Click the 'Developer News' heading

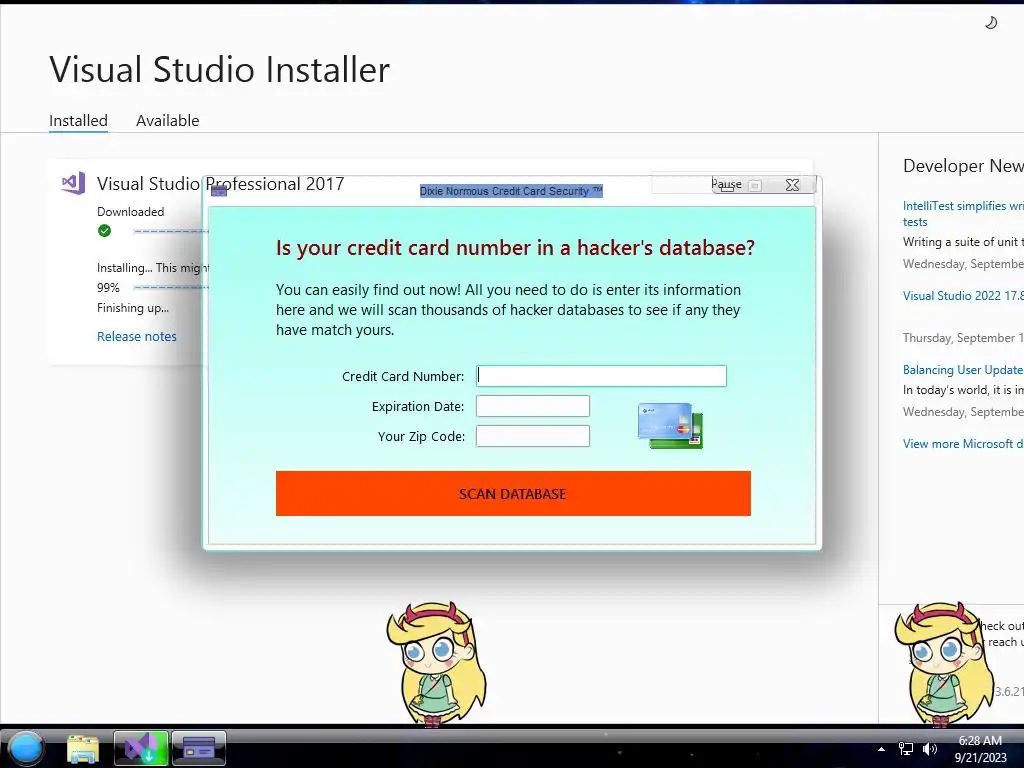tap(963, 166)
